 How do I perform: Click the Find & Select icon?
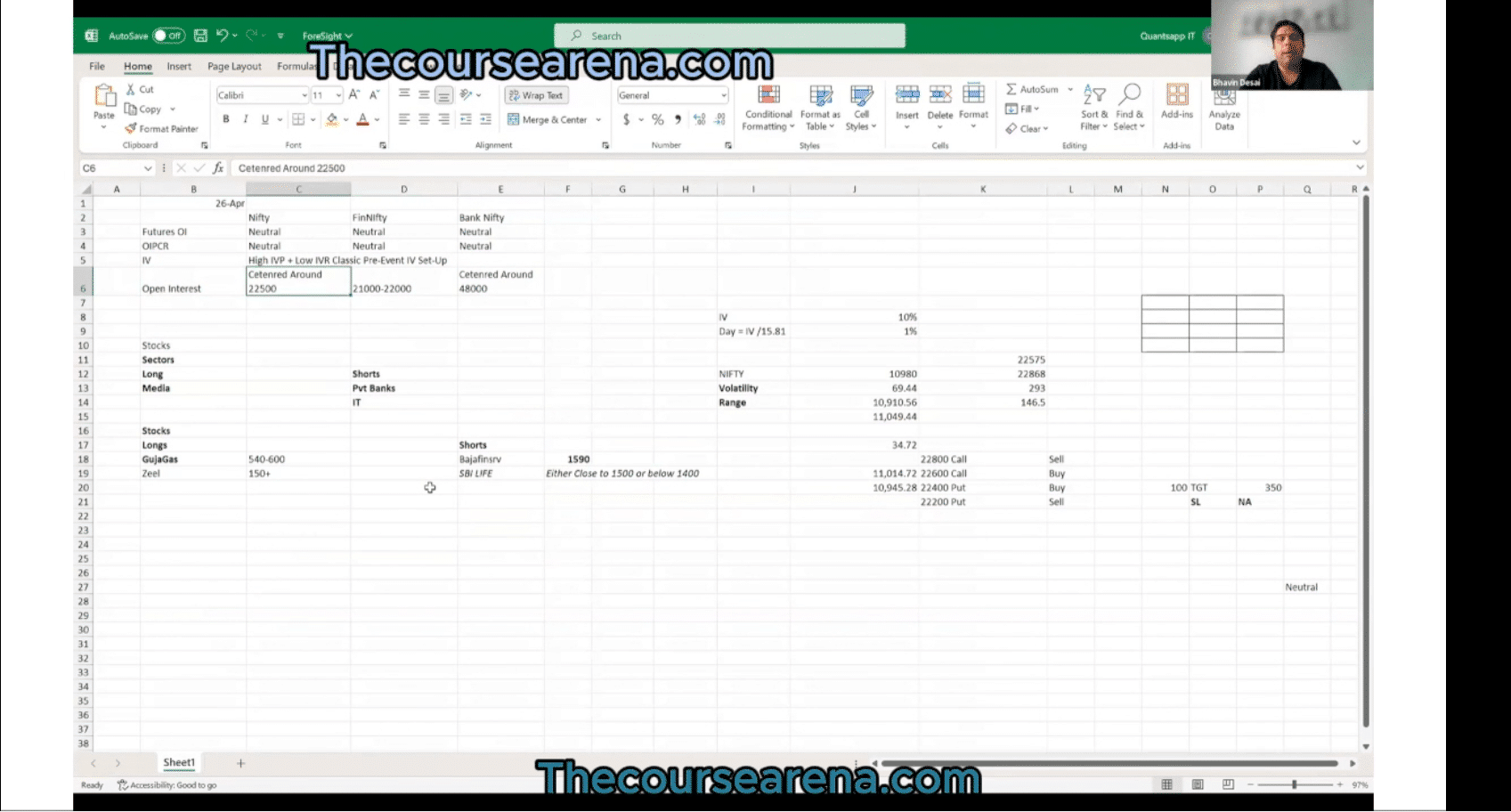pos(1129,95)
